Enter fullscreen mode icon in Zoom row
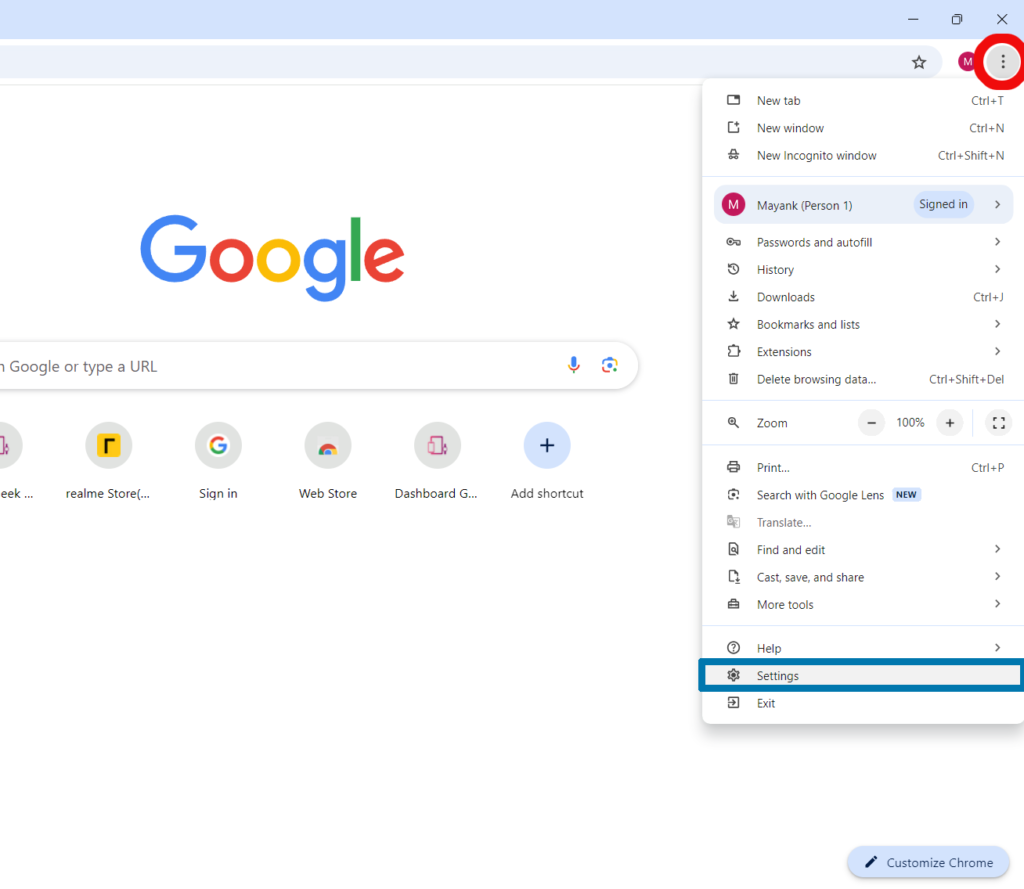The width and height of the screenshot is (1024, 889). click(x=999, y=423)
